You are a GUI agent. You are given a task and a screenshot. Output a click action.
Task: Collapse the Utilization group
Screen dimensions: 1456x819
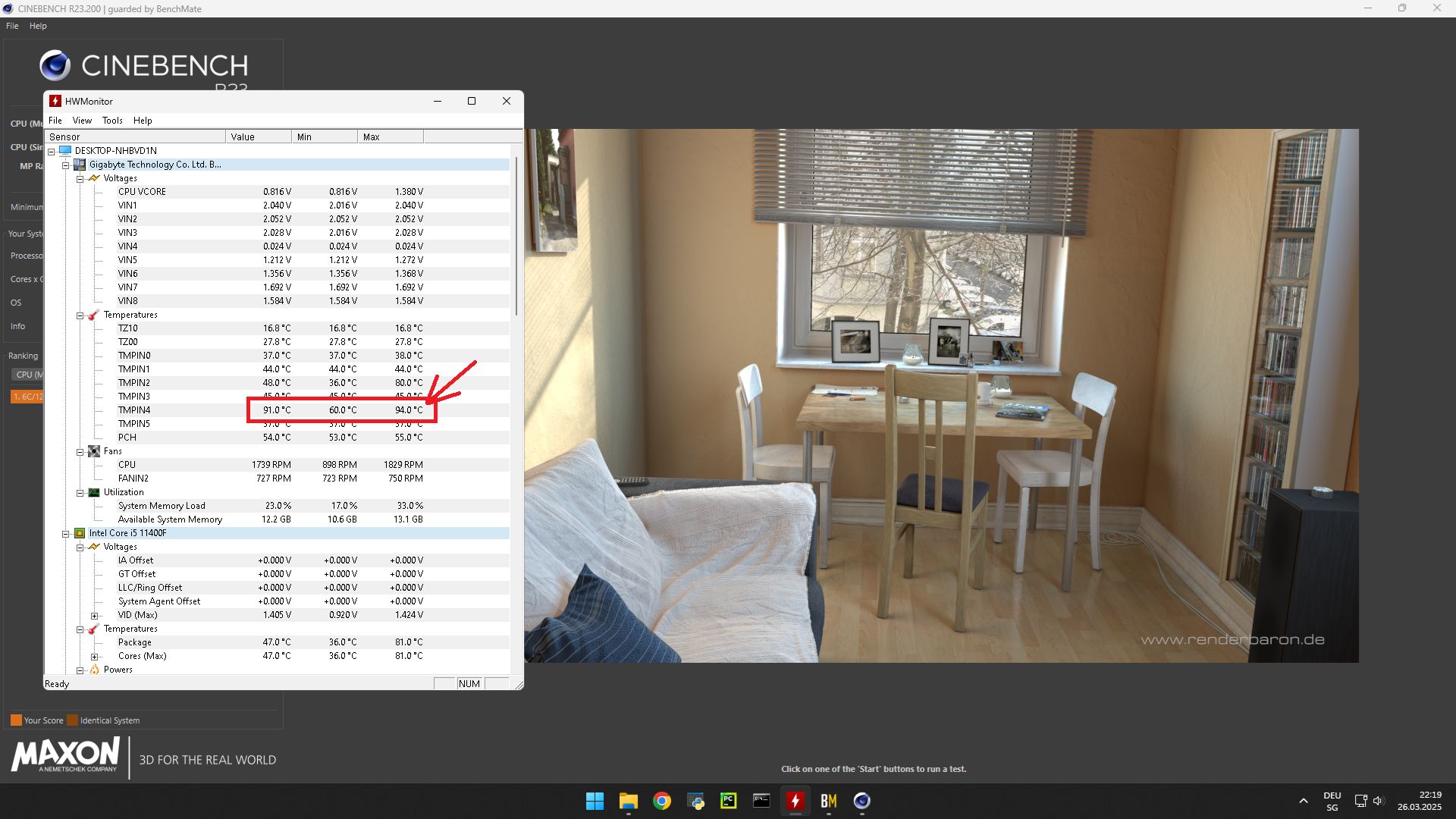pyautogui.click(x=80, y=492)
